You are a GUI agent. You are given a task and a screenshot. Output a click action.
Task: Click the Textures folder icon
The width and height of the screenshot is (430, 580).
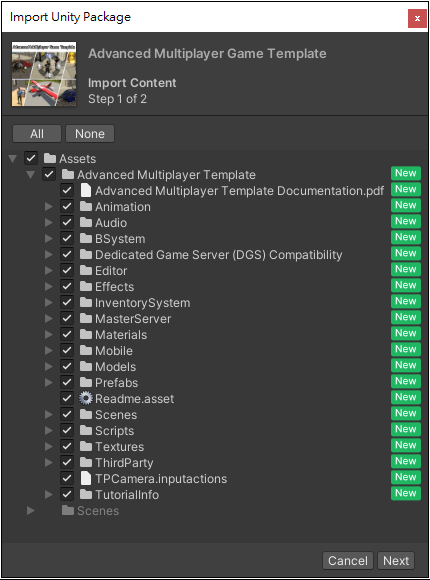(86, 446)
